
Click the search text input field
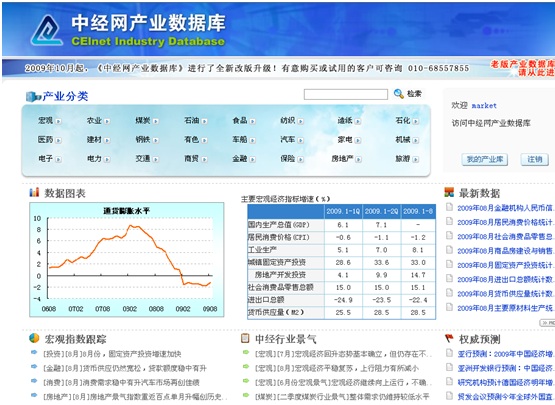[x=345, y=94]
